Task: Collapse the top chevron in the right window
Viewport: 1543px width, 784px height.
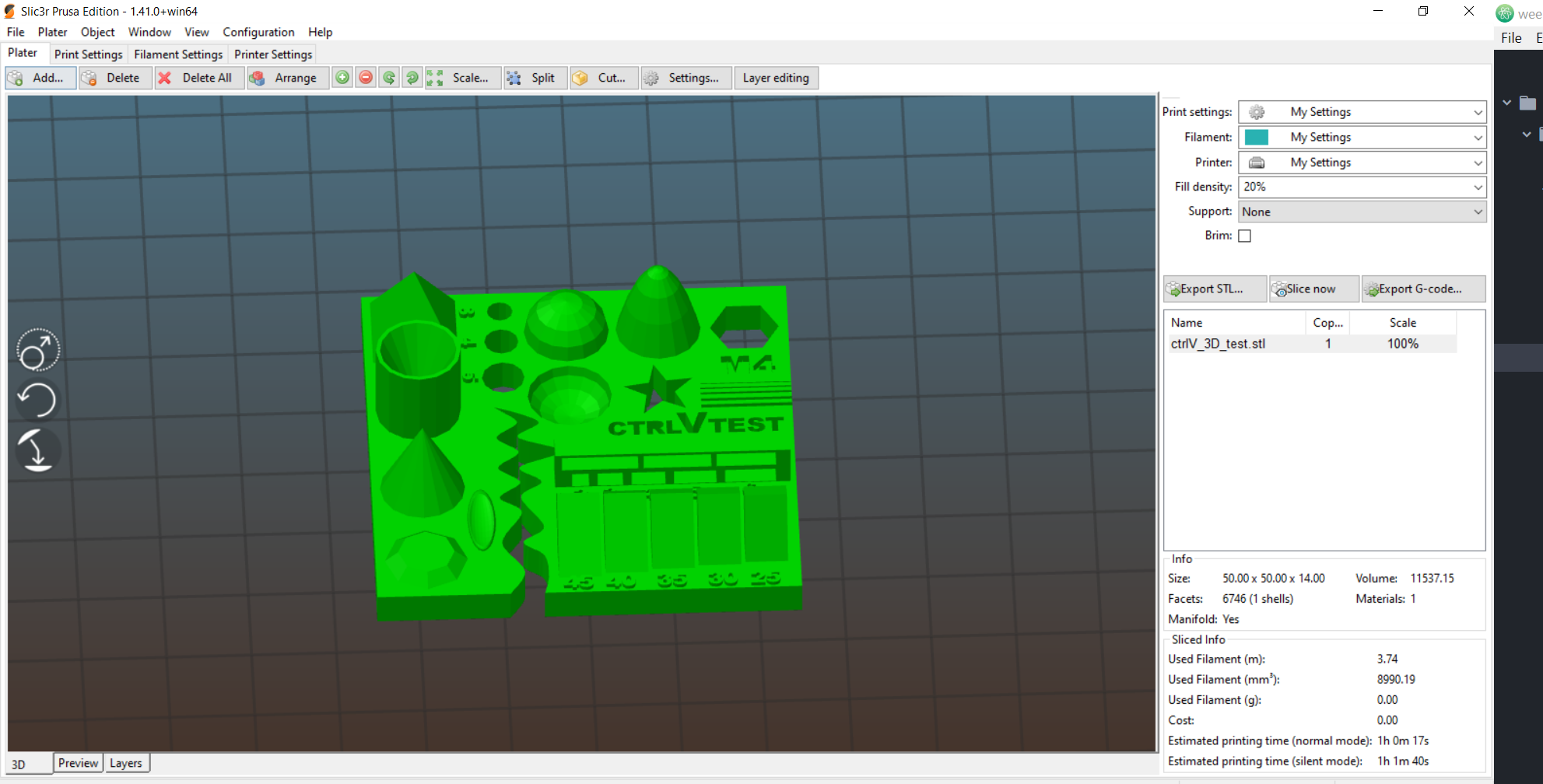Action: coord(1507,103)
